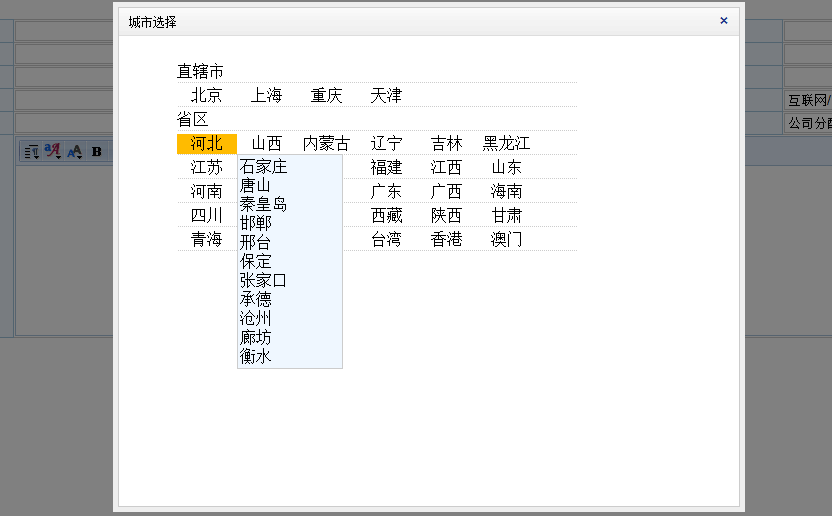This screenshot has height=516, width=832.
Task: Expand the 河北 province city list
Action: (207, 144)
